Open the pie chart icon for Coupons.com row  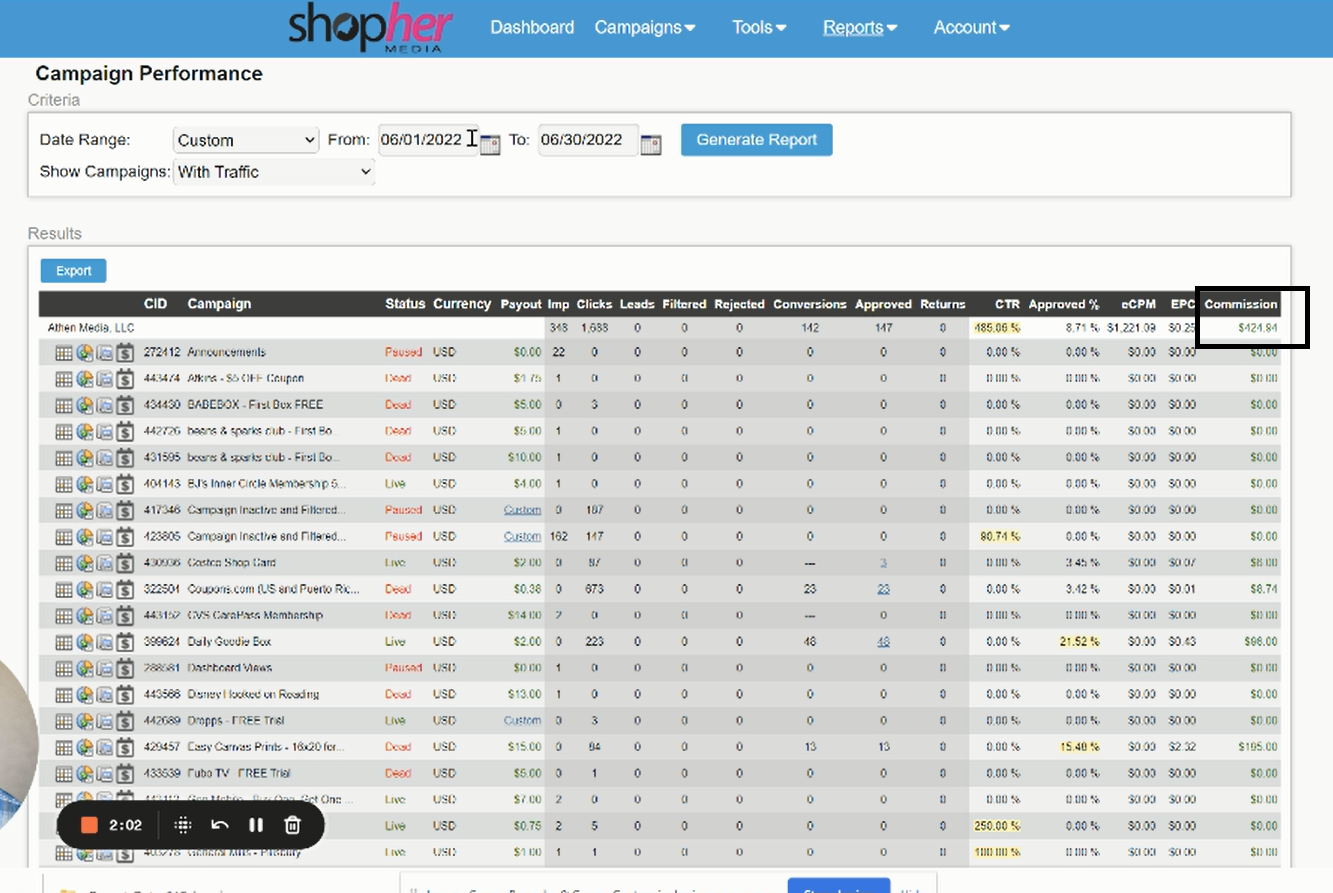[85, 589]
